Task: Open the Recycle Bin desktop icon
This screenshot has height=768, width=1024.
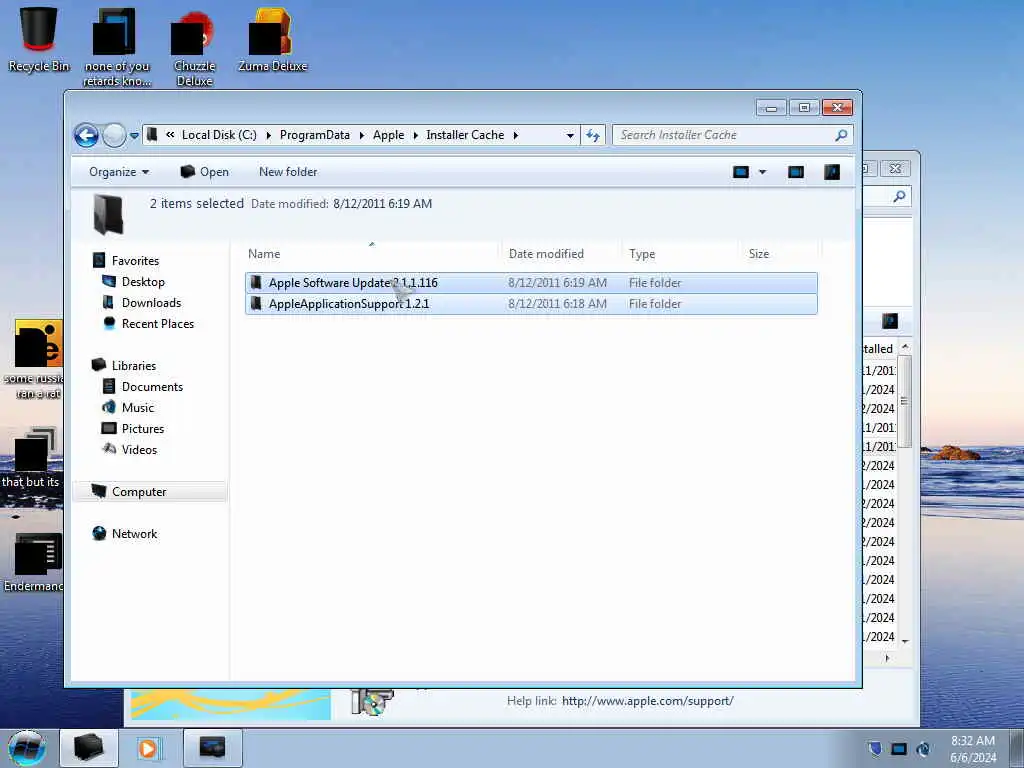Action: 39,37
